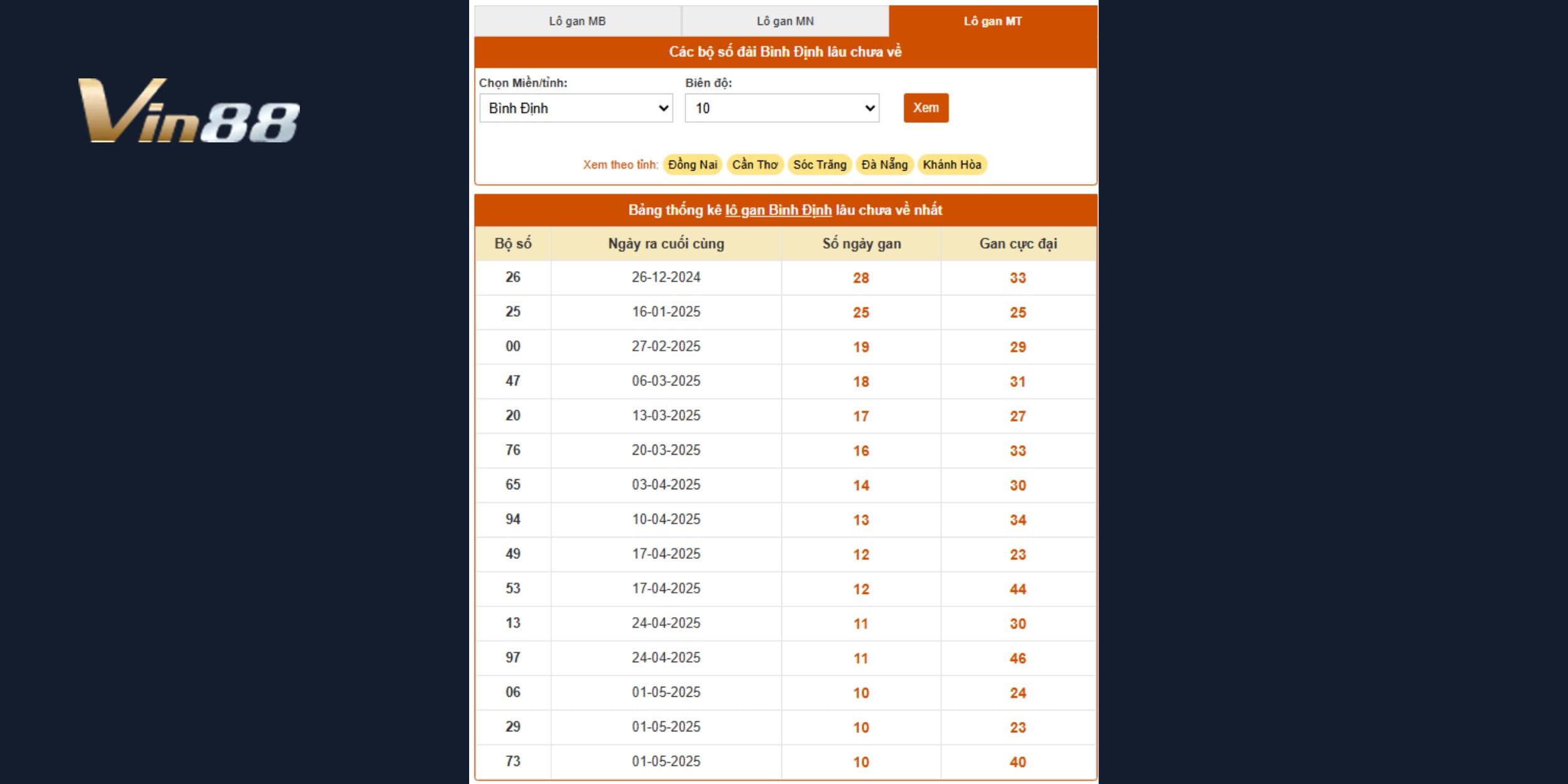This screenshot has width=1568, height=784.
Task: Click the Gan cực đại header
Action: click(1018, 243)
